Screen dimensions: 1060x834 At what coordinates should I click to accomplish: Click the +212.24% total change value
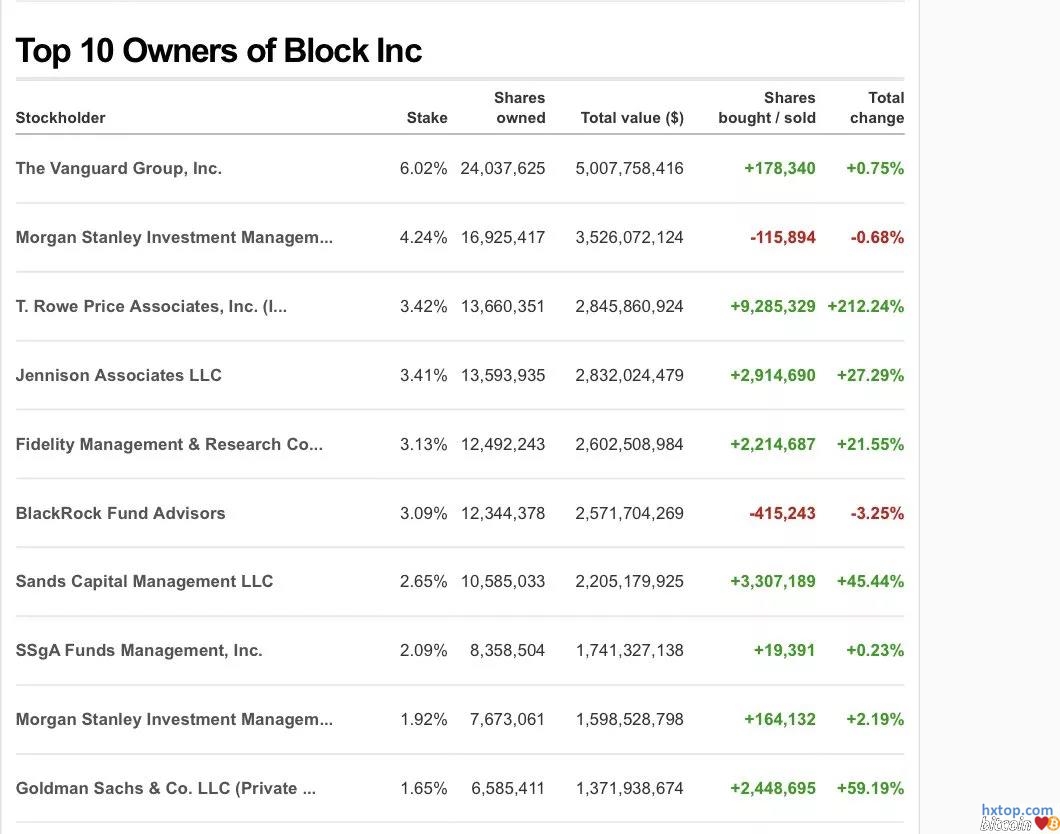click(865, 306)
